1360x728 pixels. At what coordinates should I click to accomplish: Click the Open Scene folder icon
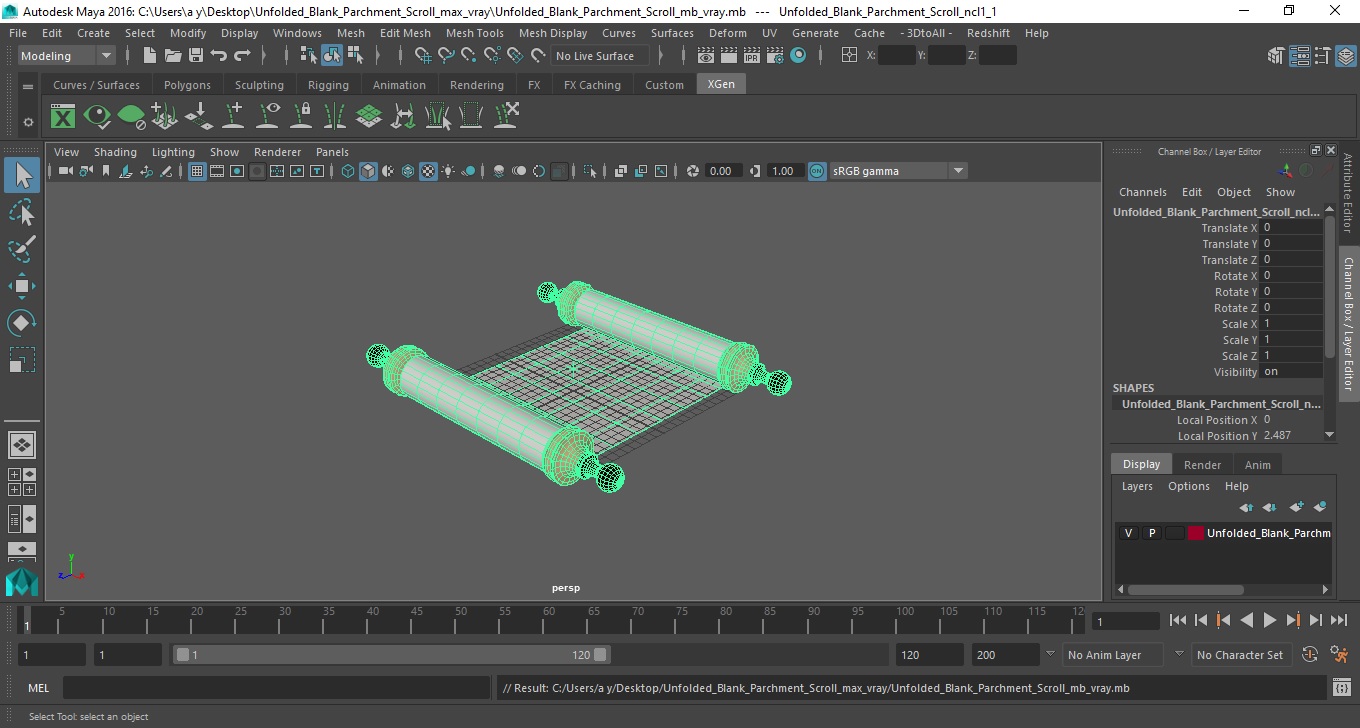tap(172, 56)
